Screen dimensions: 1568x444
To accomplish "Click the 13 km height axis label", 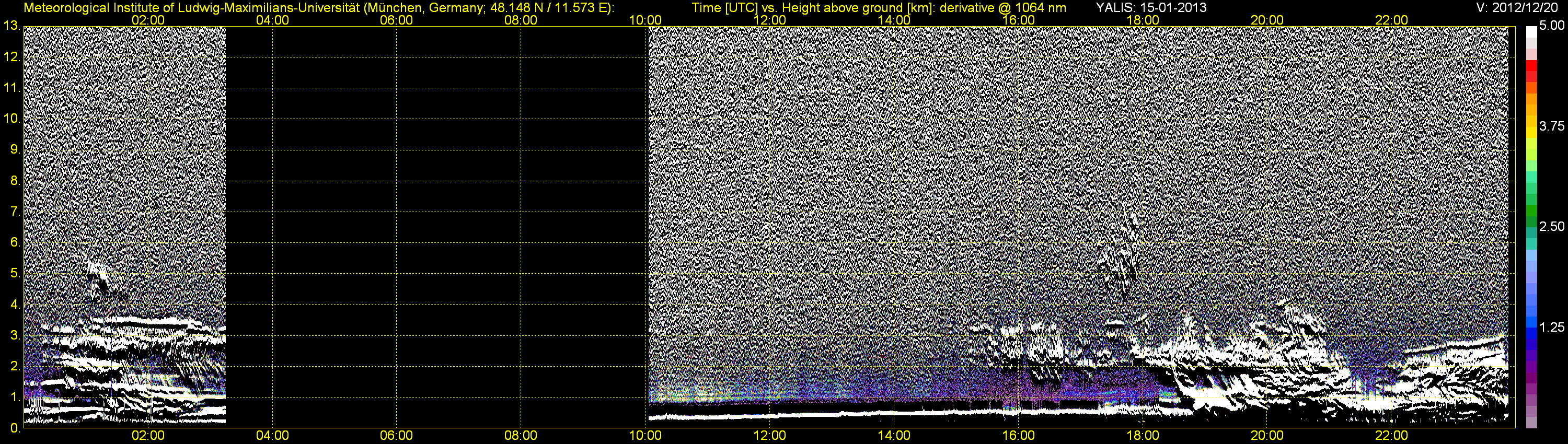I will coord(11,26).
